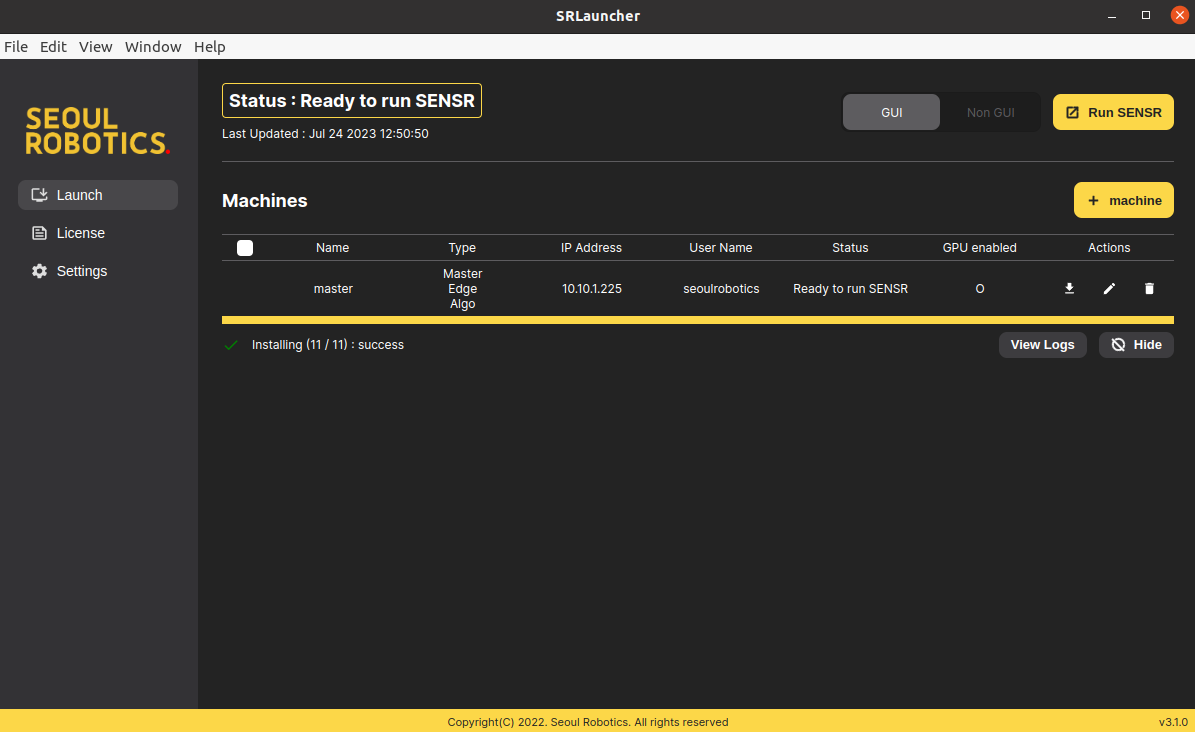Close the SRLauncher window
Screen dimensions: 1195x732
point(1179,15)
